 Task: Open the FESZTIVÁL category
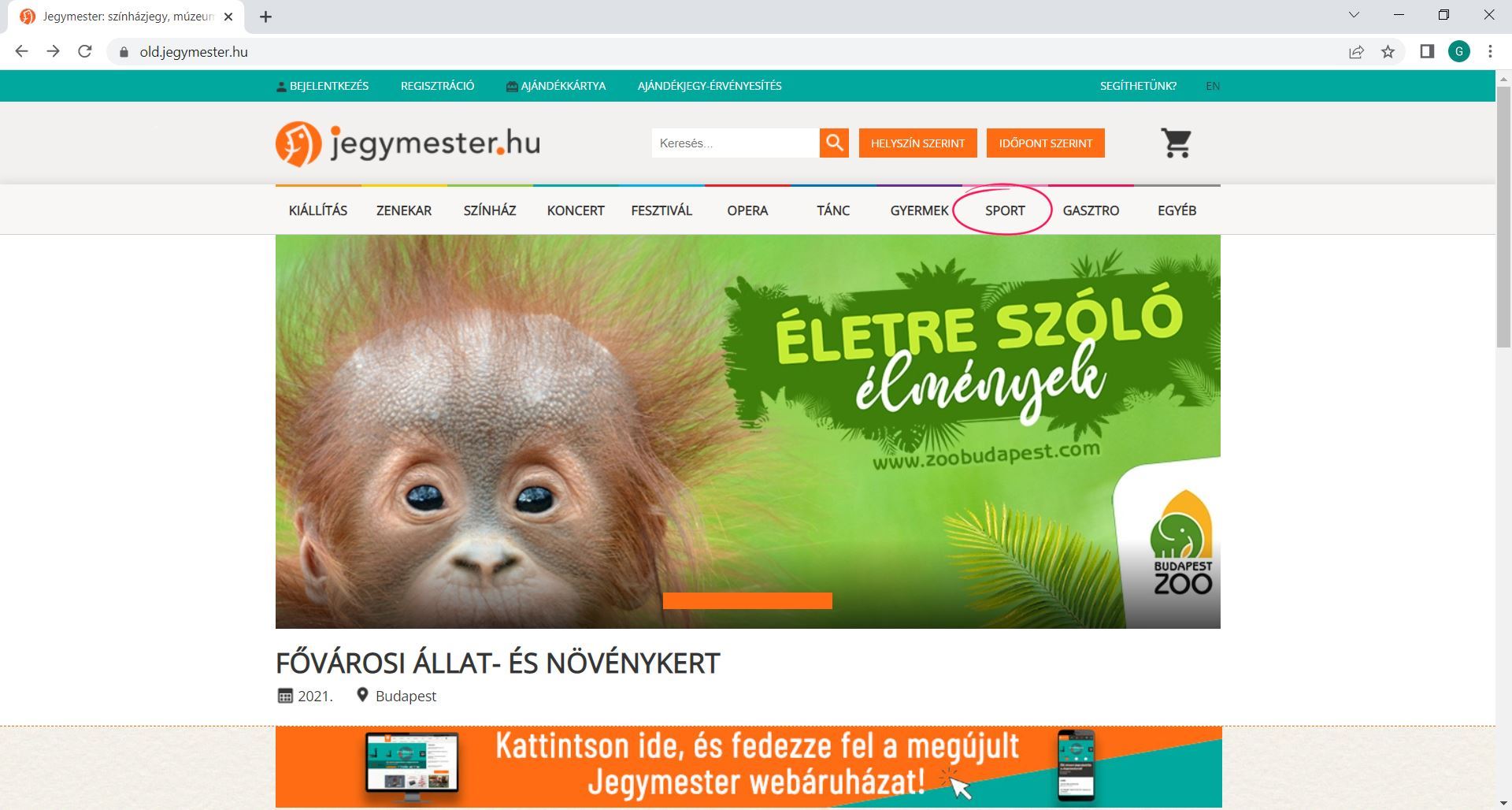(661, 210)
